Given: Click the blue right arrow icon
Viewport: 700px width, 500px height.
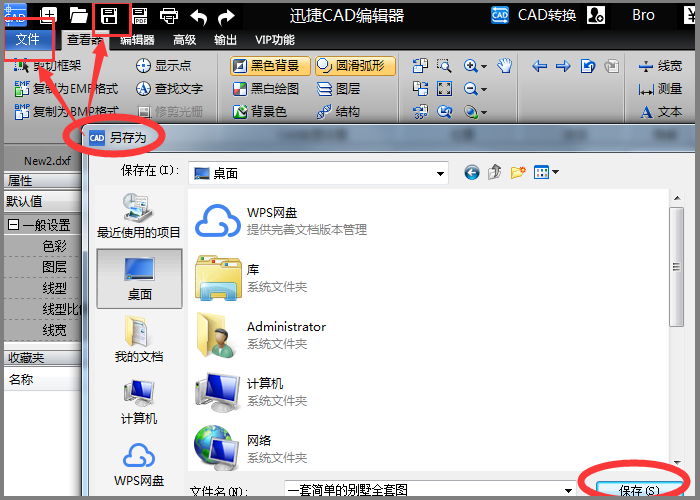Looking at the screenshot, I should tap(563, 67).
